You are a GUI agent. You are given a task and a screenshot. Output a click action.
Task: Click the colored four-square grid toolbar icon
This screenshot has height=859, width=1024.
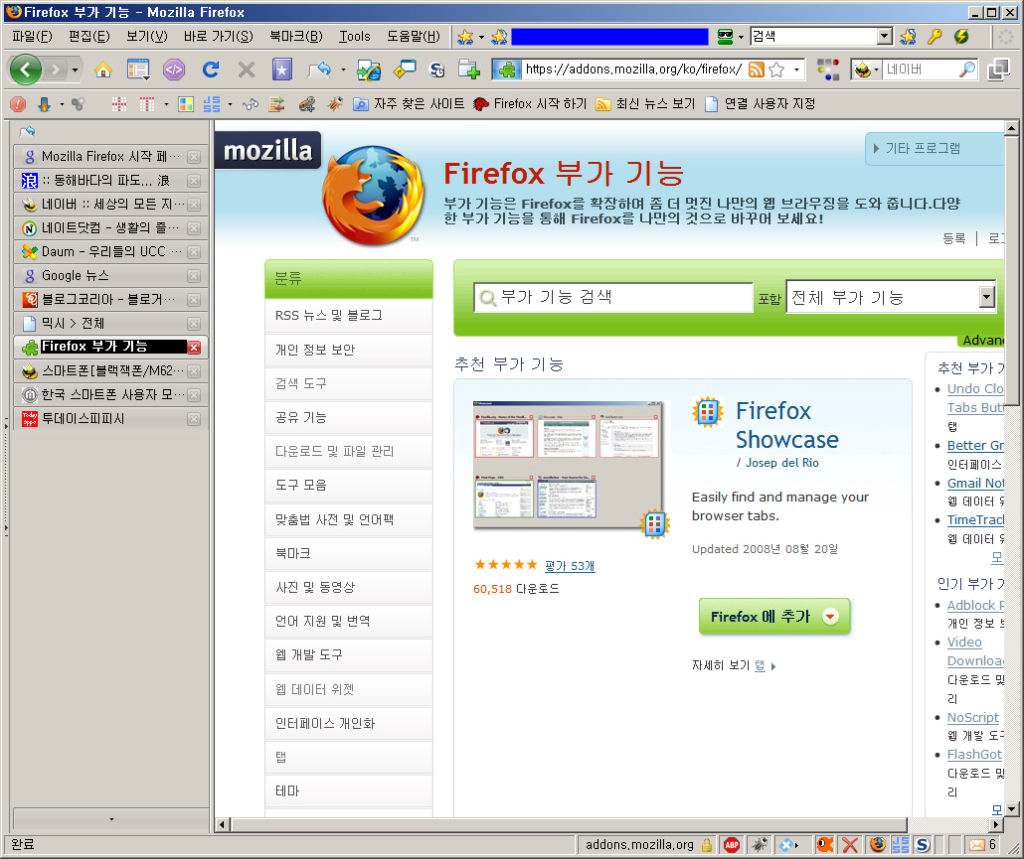pyautogui.click(x=185, y=104)
